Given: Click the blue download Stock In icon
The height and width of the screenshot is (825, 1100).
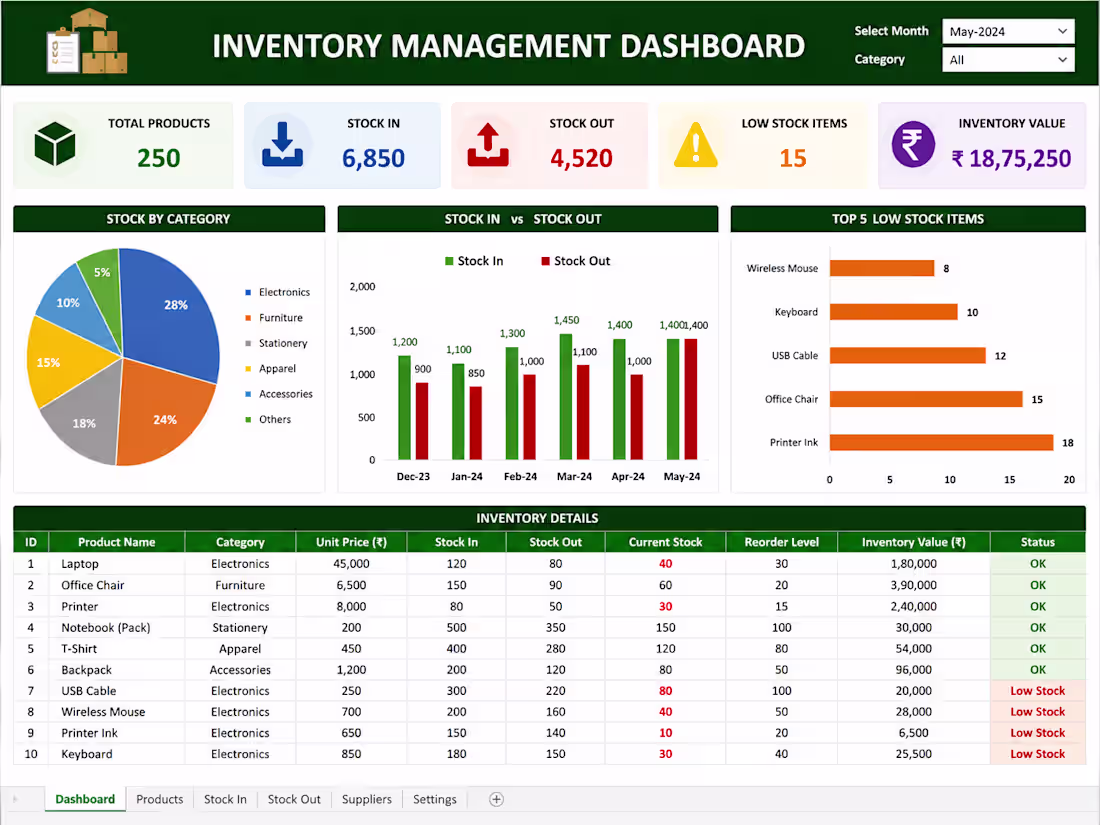Looking at the screenshot, I should pyautogui.click(x=282, y=145).
